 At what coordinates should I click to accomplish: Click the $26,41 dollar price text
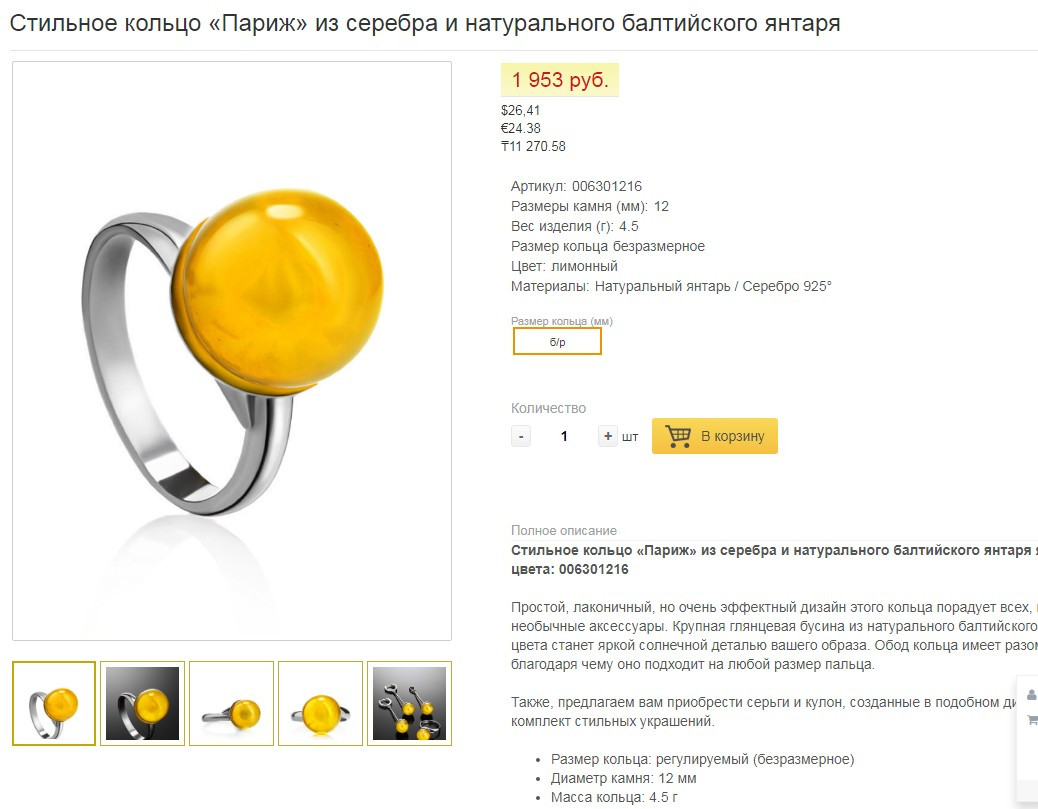(x=520, y=111)
